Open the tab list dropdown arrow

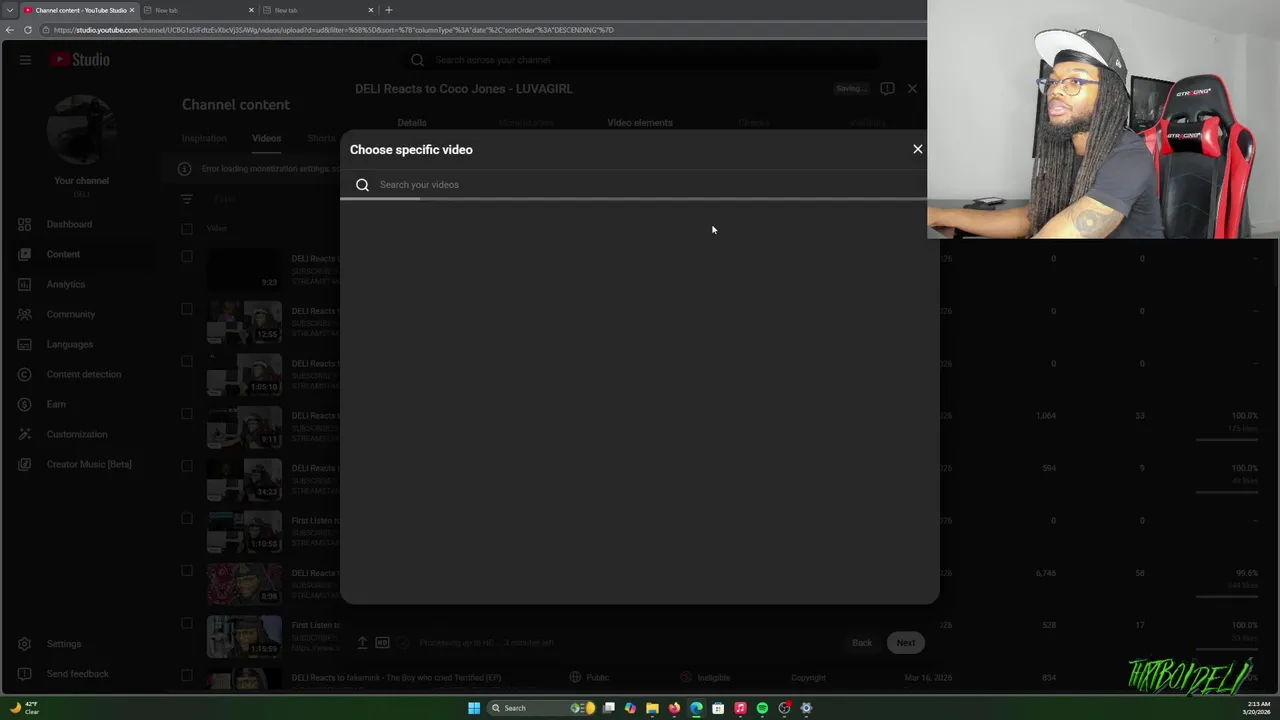[x=9, y=10]
